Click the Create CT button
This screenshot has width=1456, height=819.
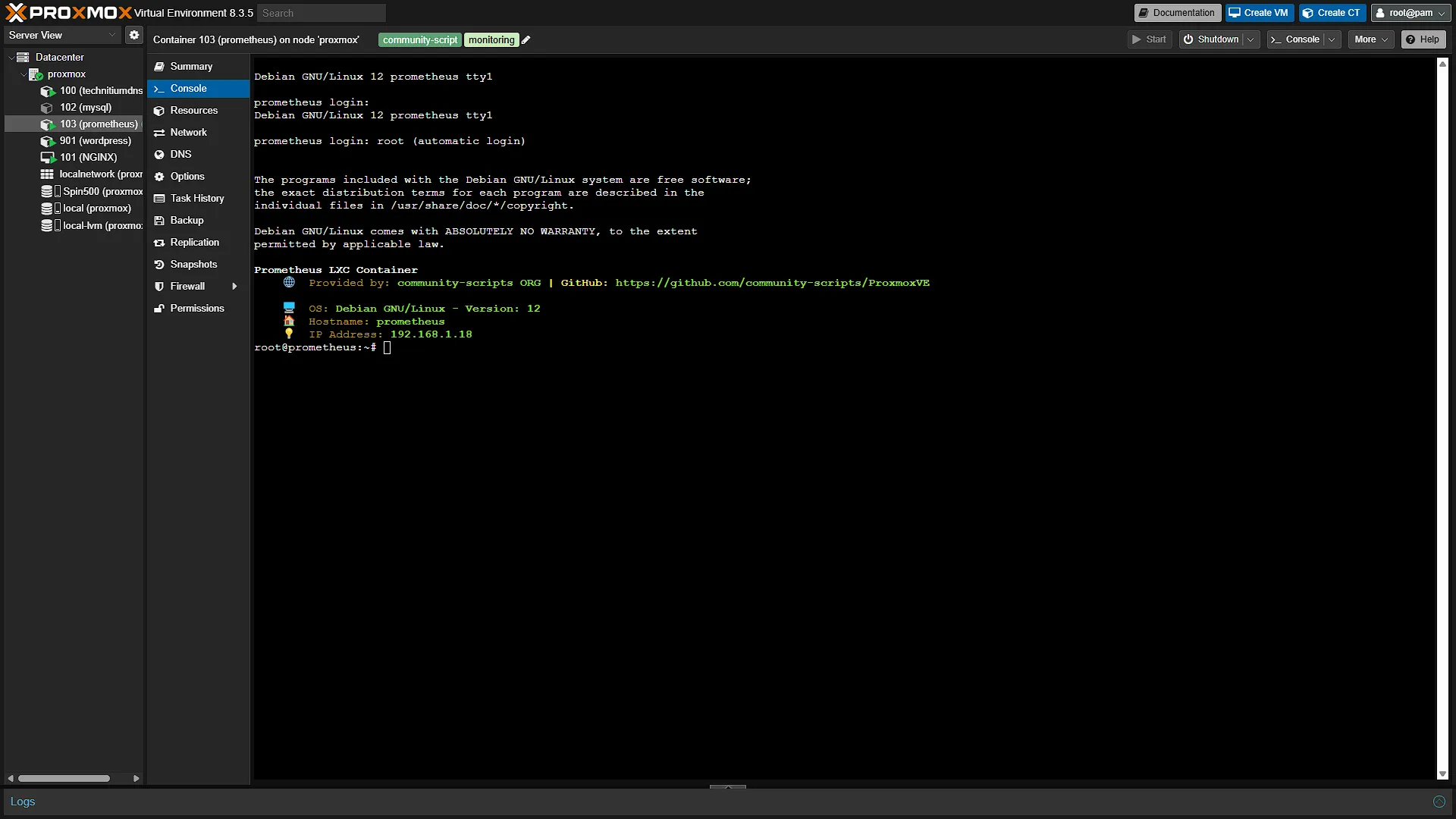pyautogui.click(x=1332, y=13)
